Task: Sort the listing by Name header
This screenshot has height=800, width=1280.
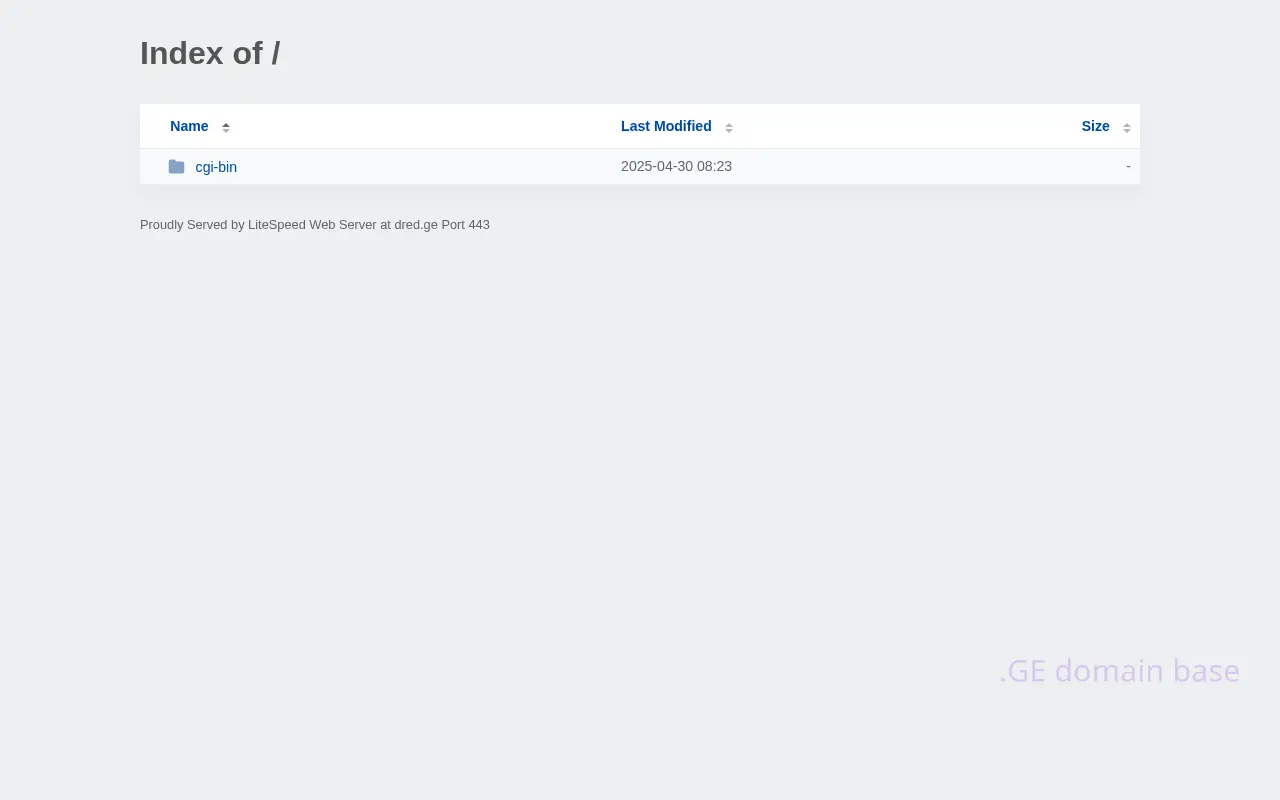Action: [x=189, y=126]
